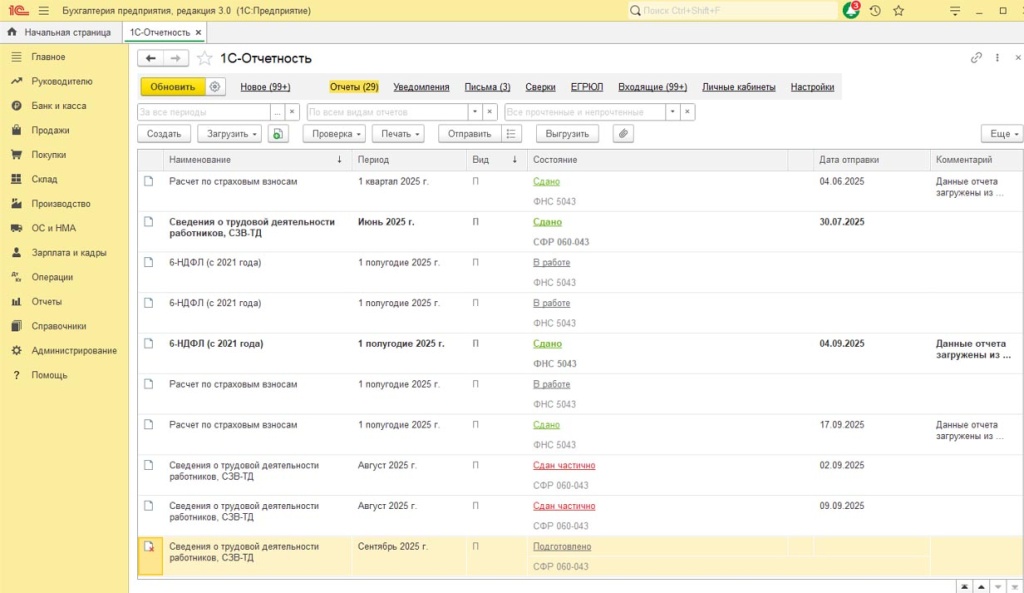Open history via clock icon

875,10
